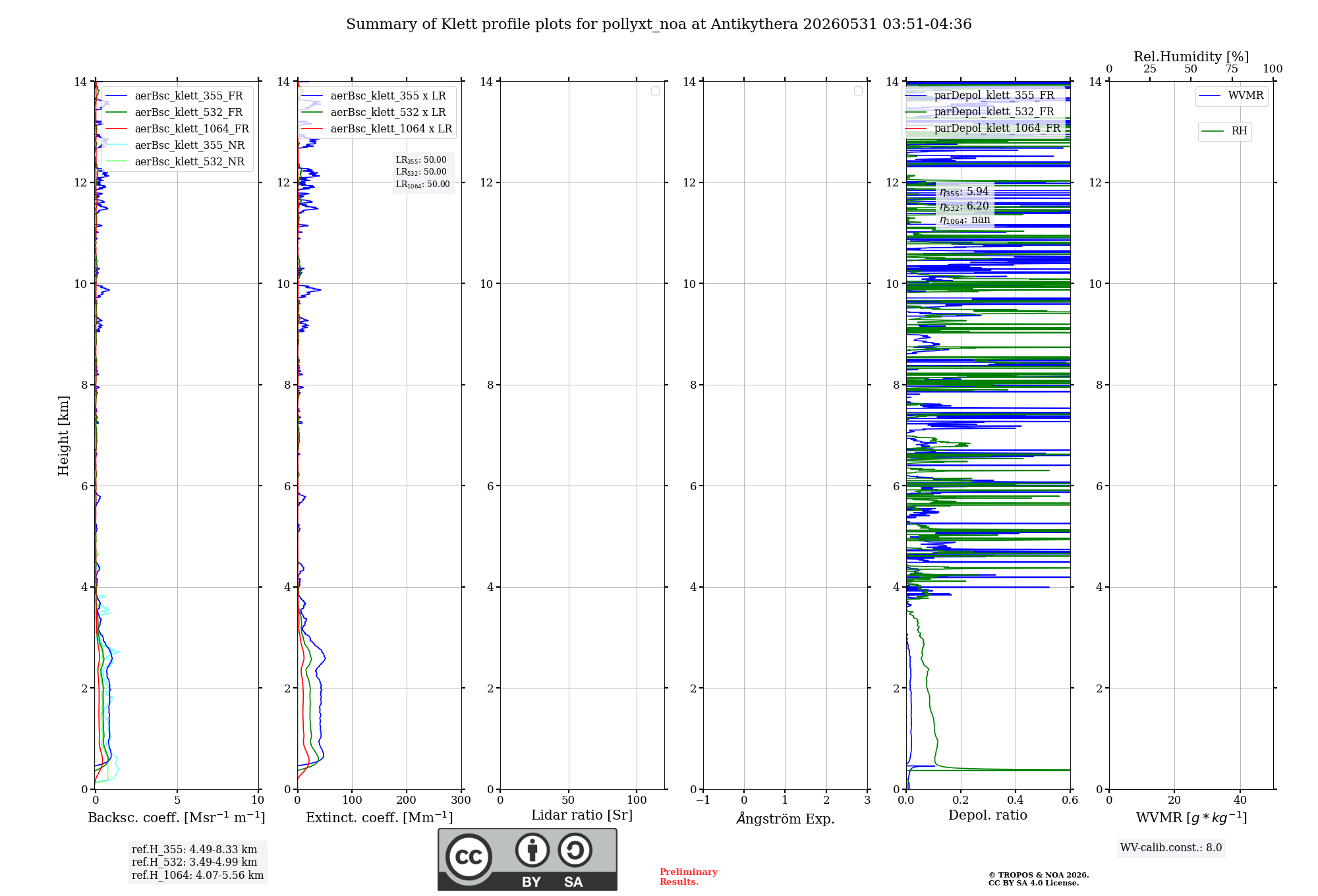This screenshot has height=896, width=1318.
Task: Click the Ångström Exp. axis label
Action: (x=786, y=818)
